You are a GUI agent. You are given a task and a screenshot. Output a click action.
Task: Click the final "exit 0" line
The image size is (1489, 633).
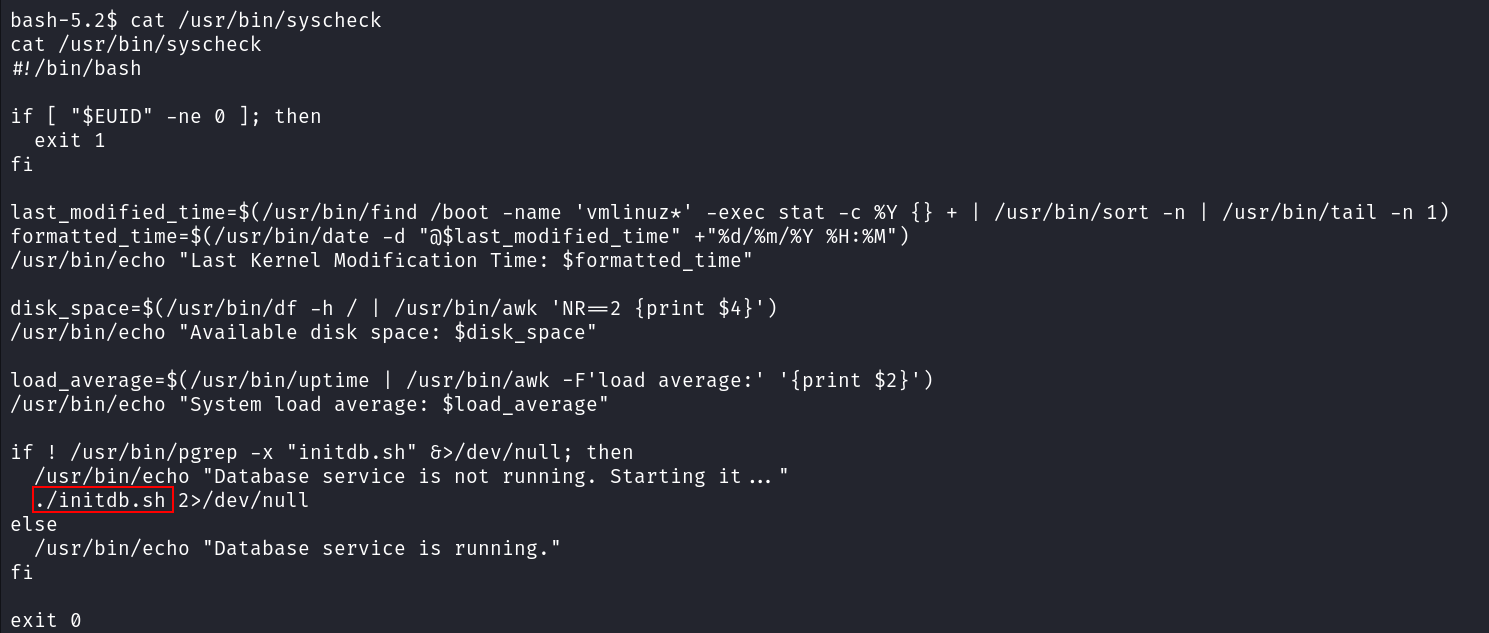[46, 620]
